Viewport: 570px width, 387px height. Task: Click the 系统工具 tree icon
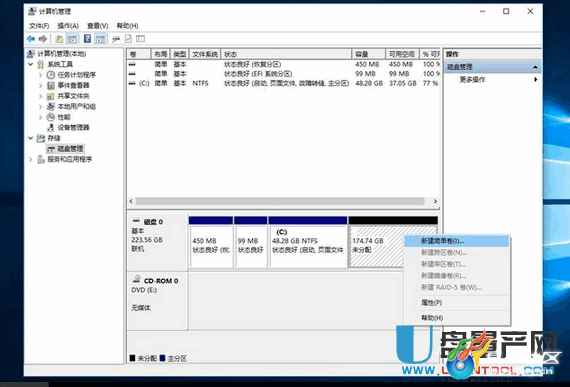(41, 65)
